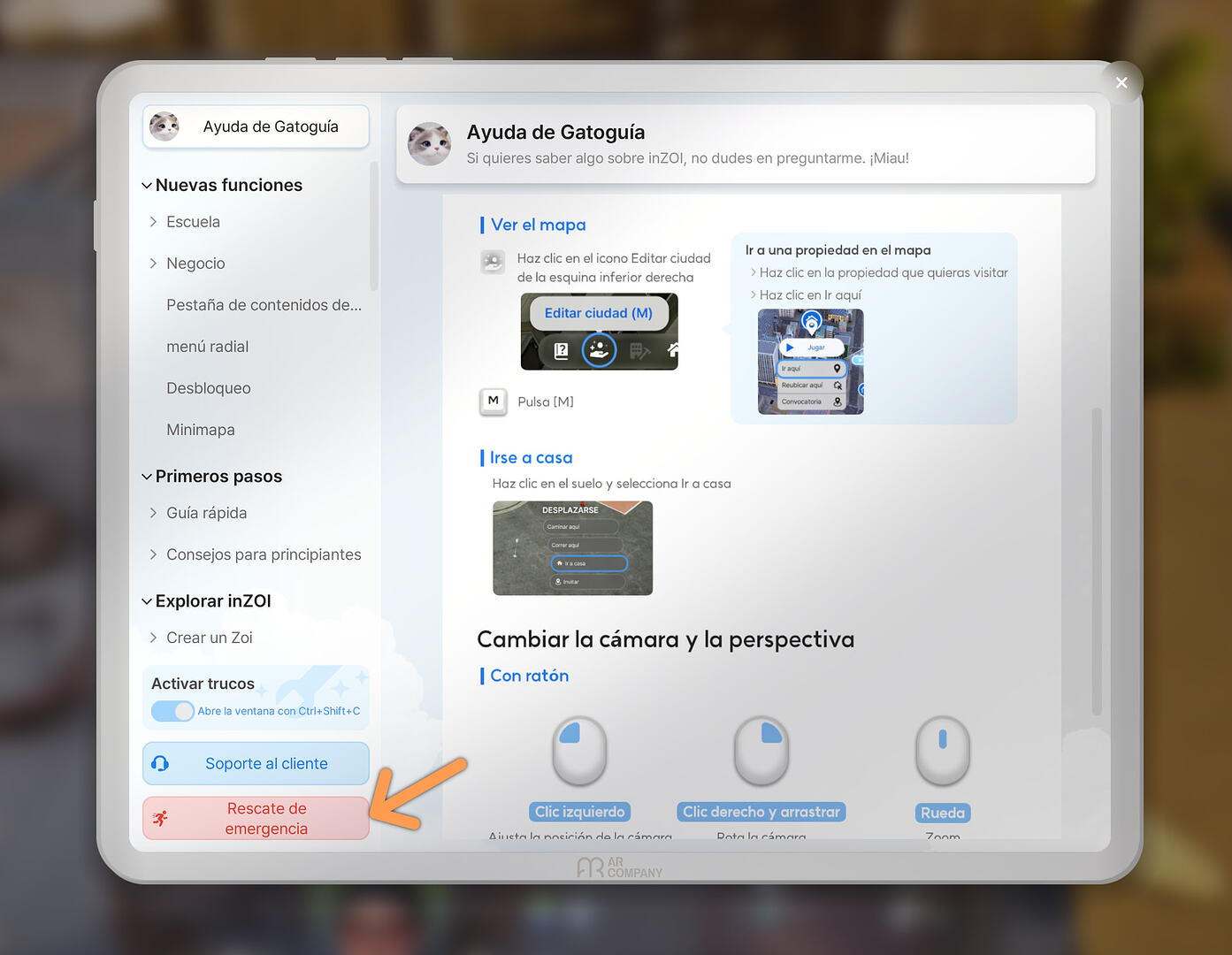Expand the Guía rápida entry

pos(153,513)
